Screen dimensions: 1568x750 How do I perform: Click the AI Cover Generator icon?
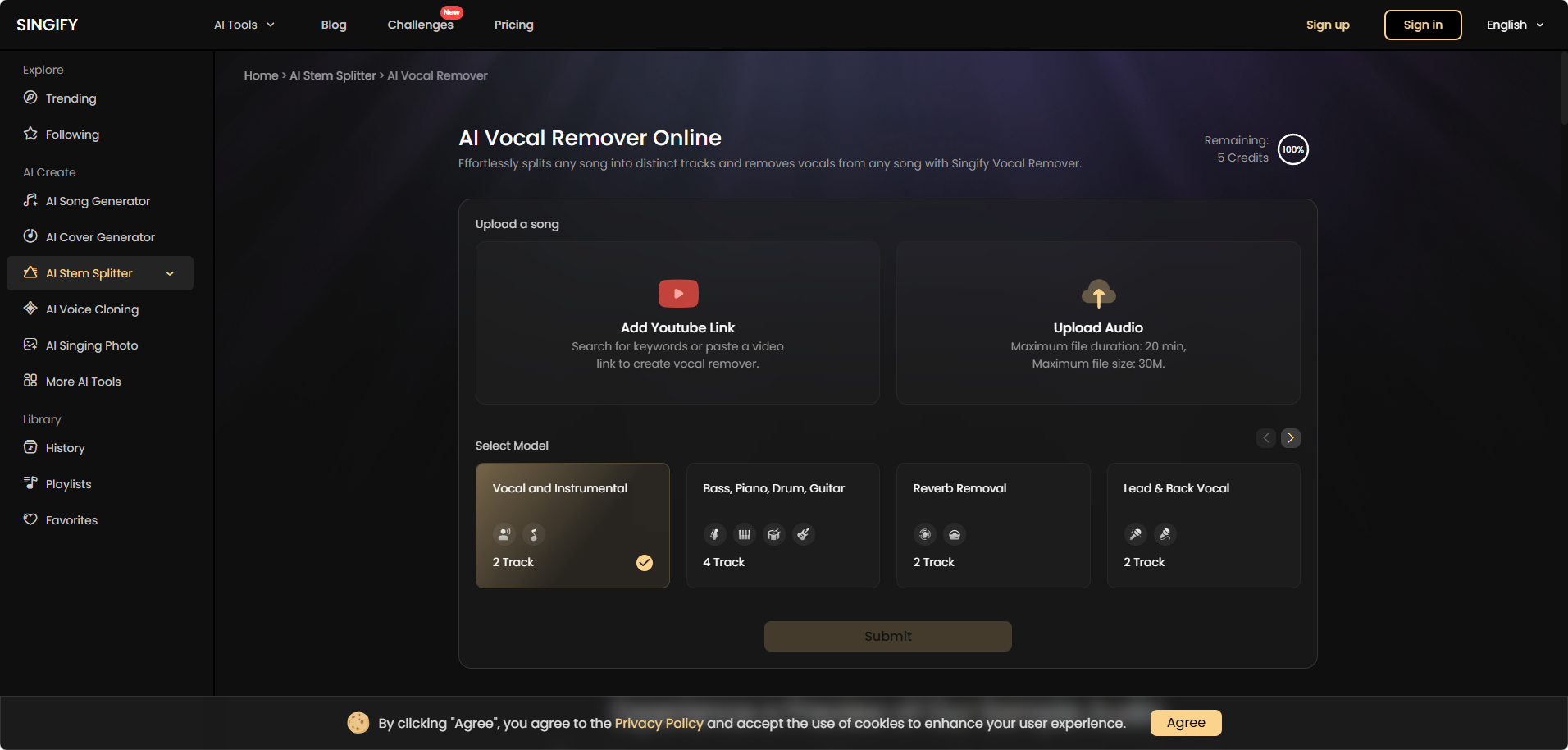(x=30, y=236)
